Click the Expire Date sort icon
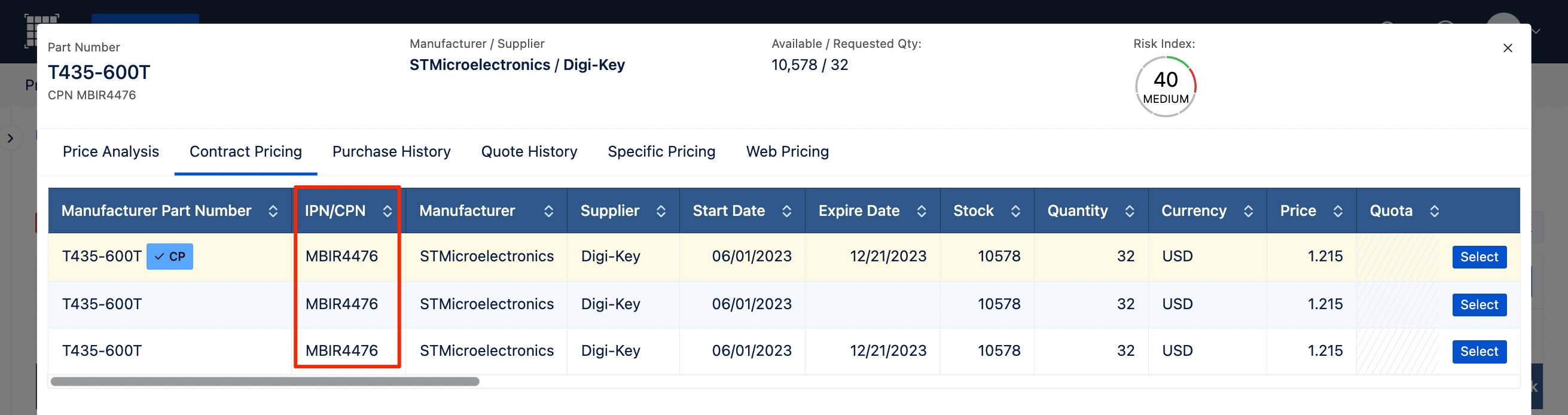Screen dimensions: 1568x415 [922, 211]
